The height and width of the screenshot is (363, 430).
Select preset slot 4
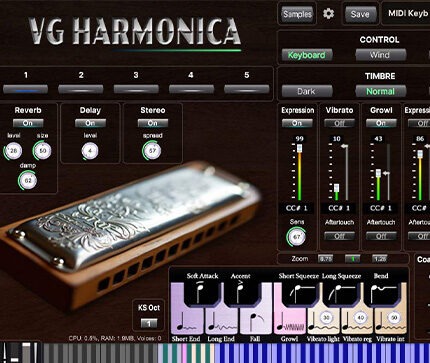[x=191, y=89]
